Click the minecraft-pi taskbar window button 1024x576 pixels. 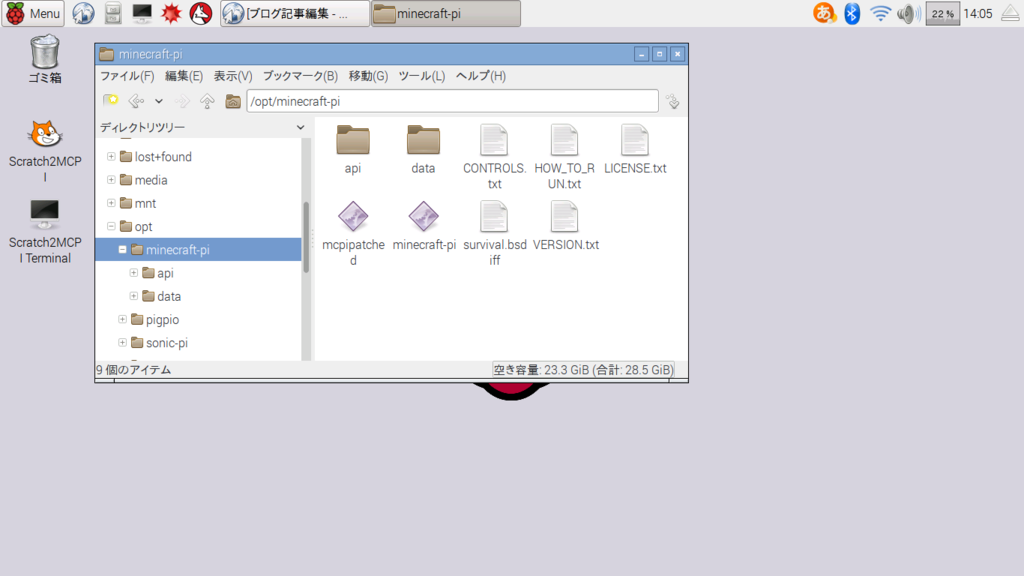[446, 13]
